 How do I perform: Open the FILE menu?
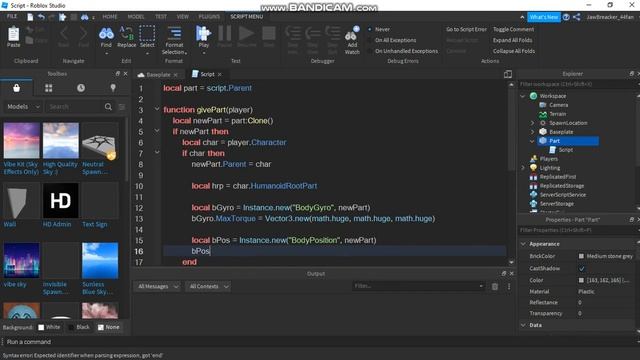(12, 16)
